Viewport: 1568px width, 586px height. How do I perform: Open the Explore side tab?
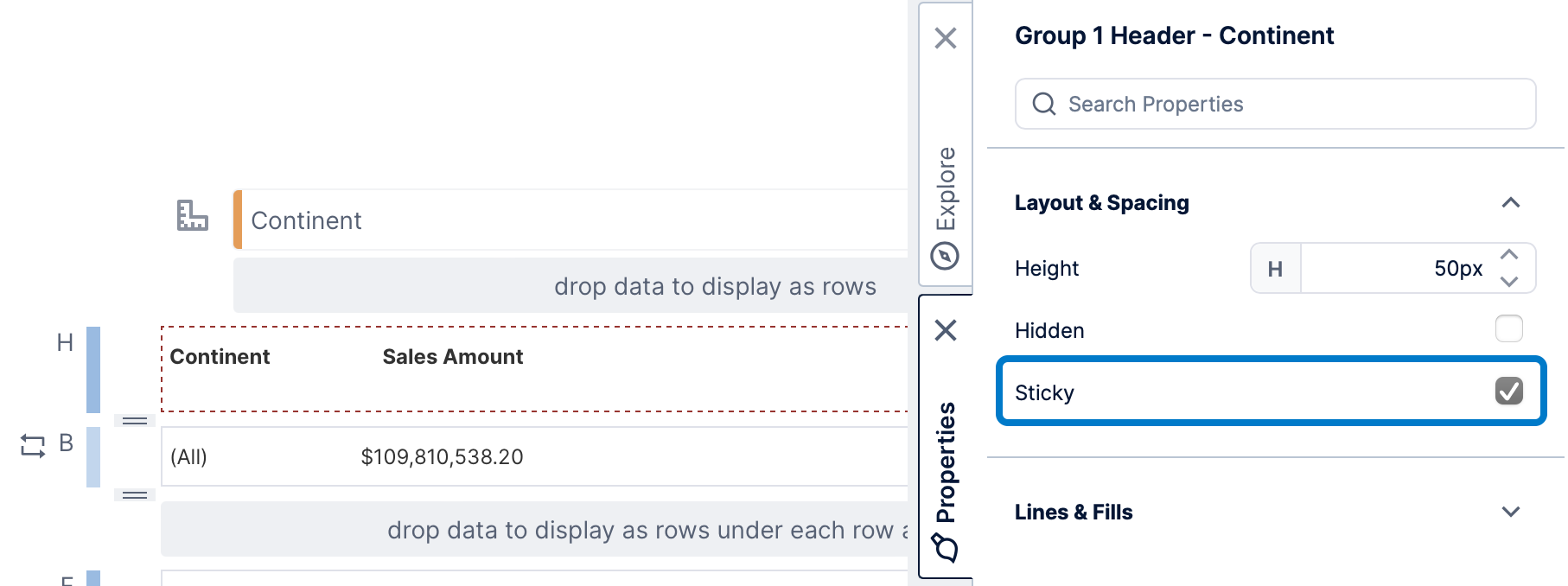tap(947, 188)
